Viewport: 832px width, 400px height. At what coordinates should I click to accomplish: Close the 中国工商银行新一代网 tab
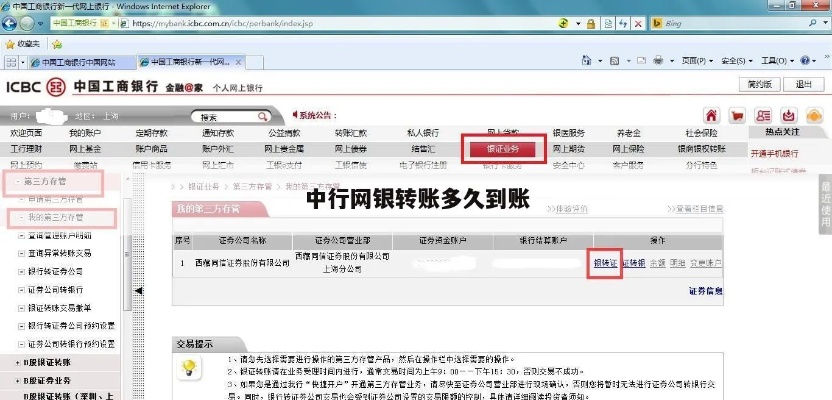(x=238, y=62)
